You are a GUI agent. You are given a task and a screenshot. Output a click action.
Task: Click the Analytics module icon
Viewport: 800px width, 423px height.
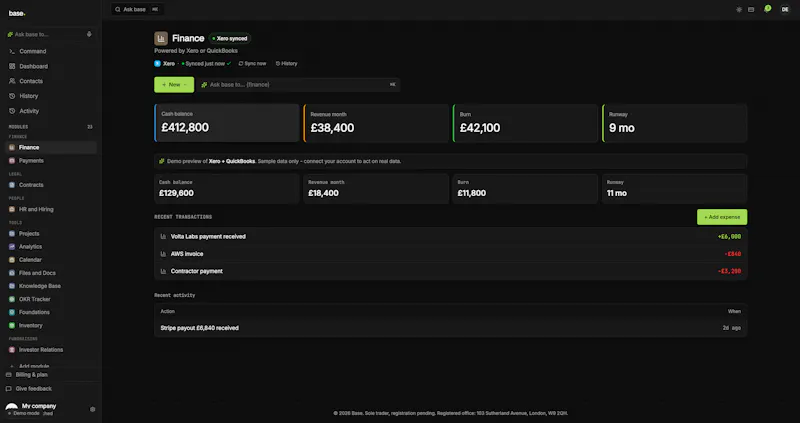coord(12,246)
